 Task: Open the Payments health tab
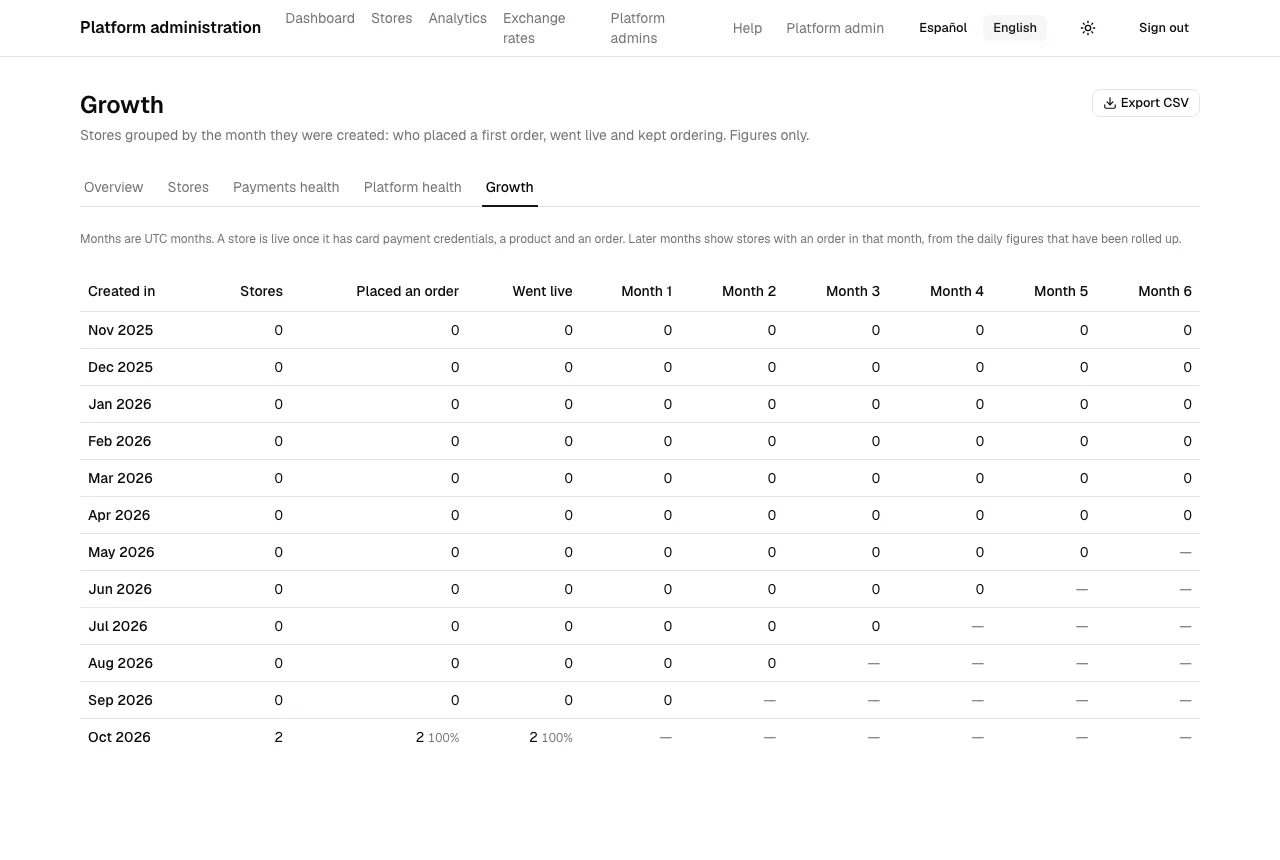coord(286,187)
